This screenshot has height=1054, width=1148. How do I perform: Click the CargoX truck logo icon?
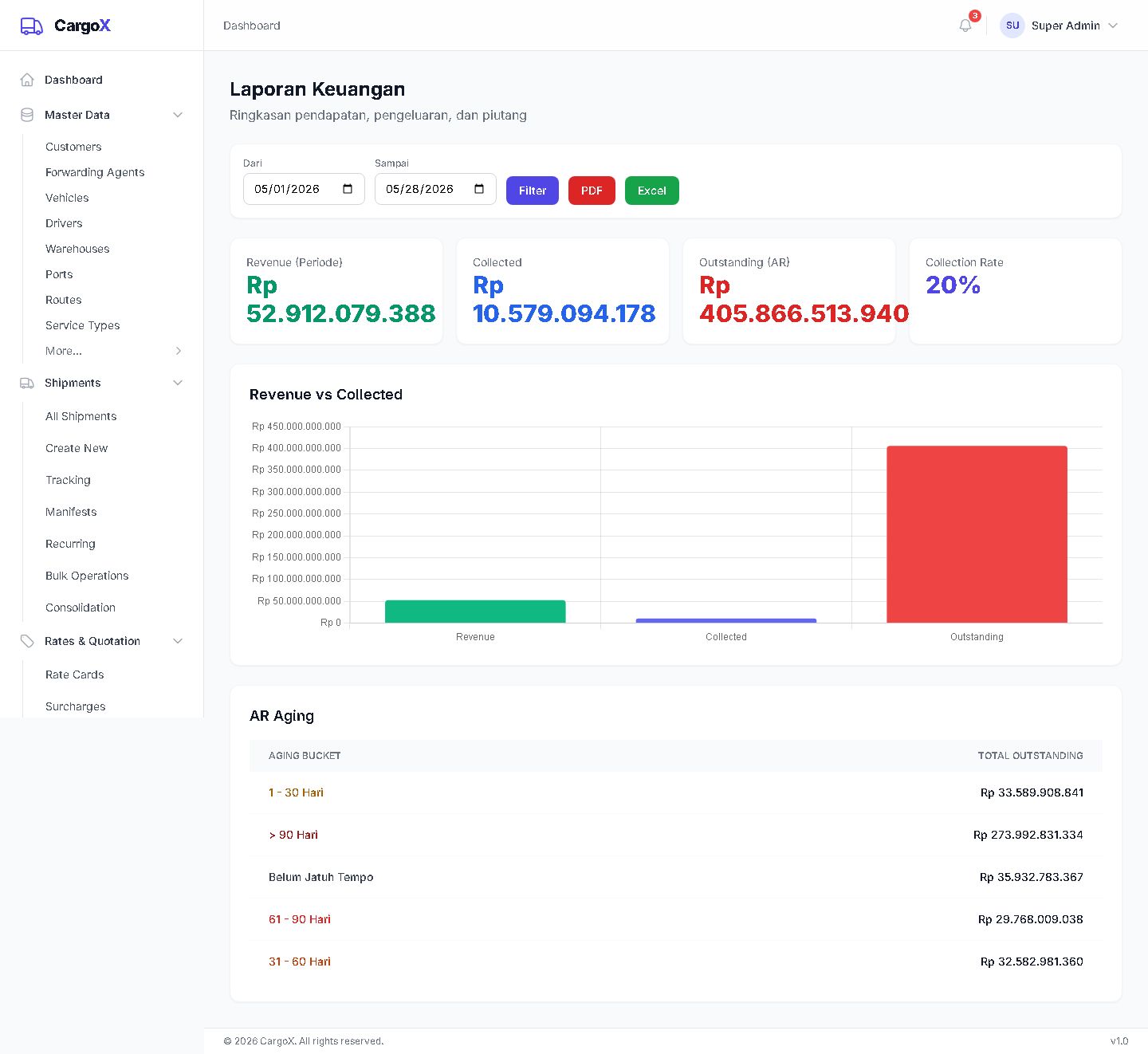point(32,26)
